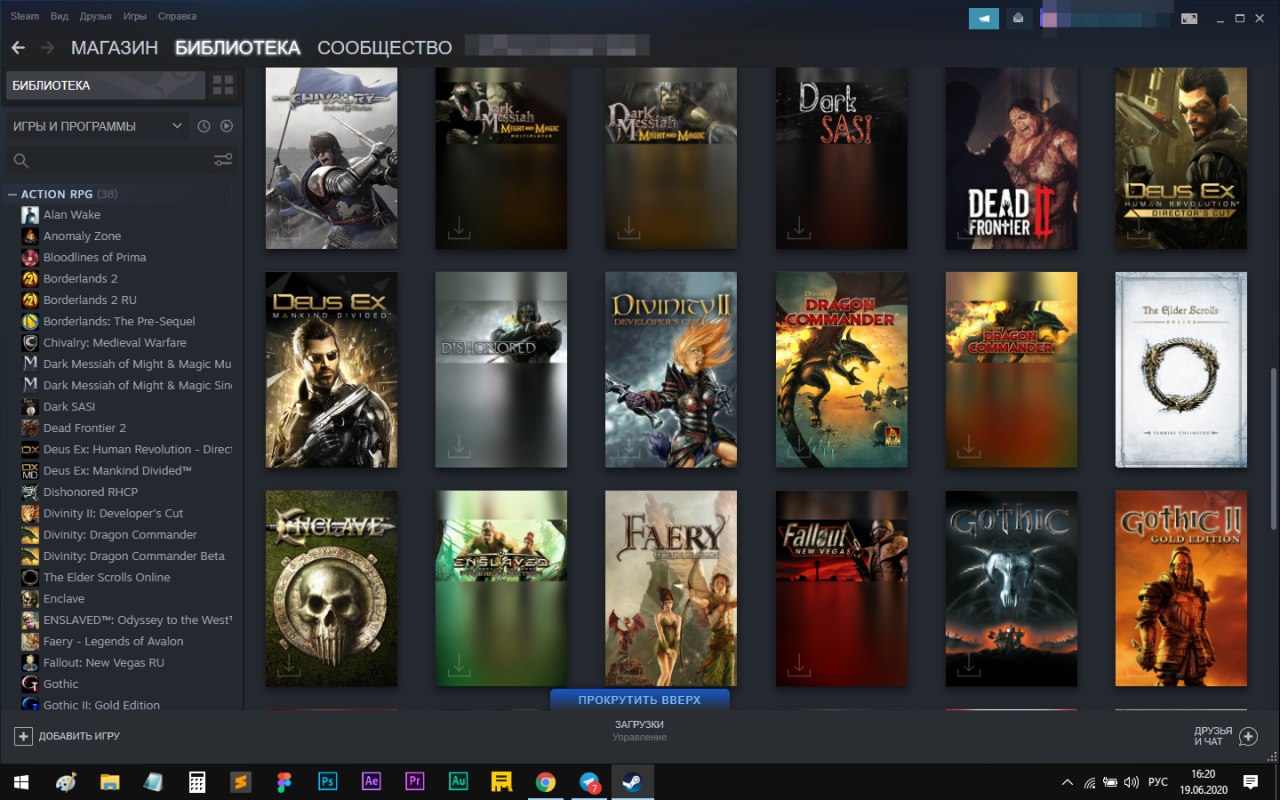This screenshot has height=800, width=1280.
Task: Click the library search magnifier icon
Action: (x=20, y=160)
